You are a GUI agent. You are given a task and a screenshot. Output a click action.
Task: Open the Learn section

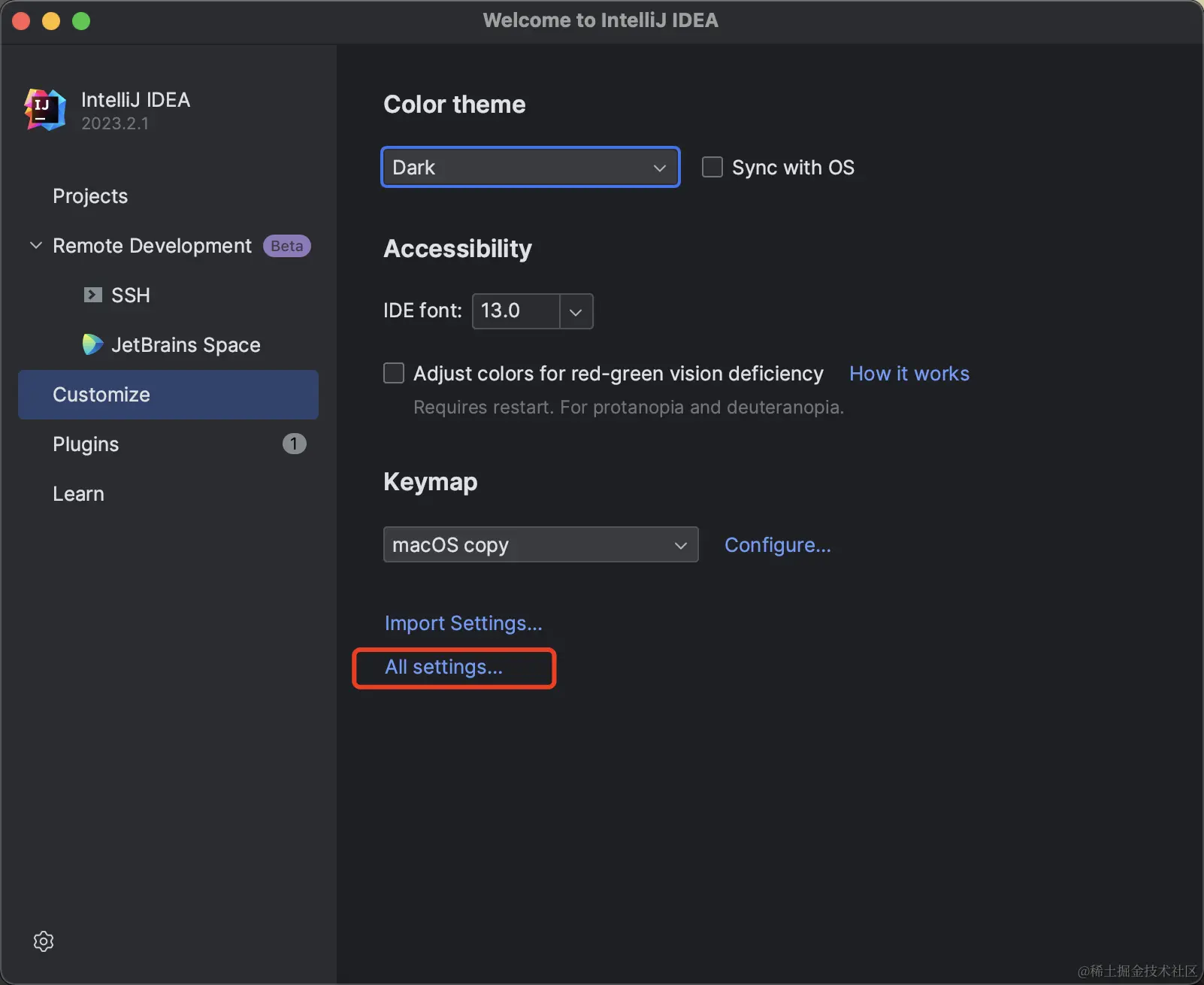point(78,494)
